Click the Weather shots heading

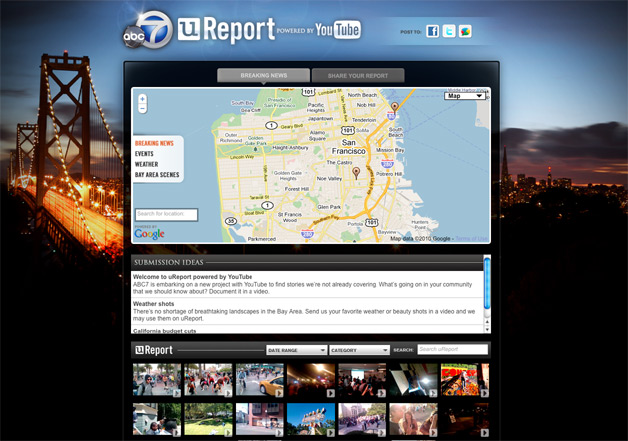[153, 304]
